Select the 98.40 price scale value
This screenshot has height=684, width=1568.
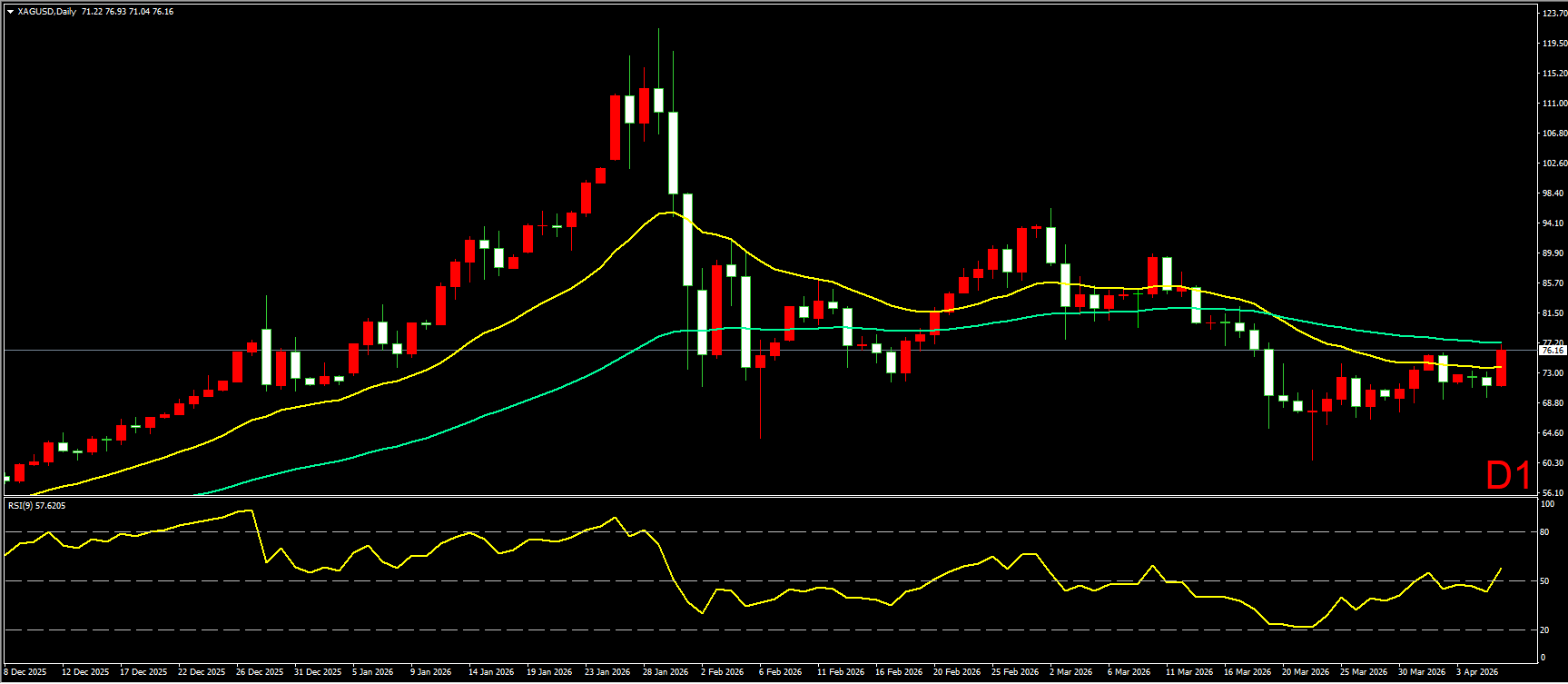coord(1553,193)
